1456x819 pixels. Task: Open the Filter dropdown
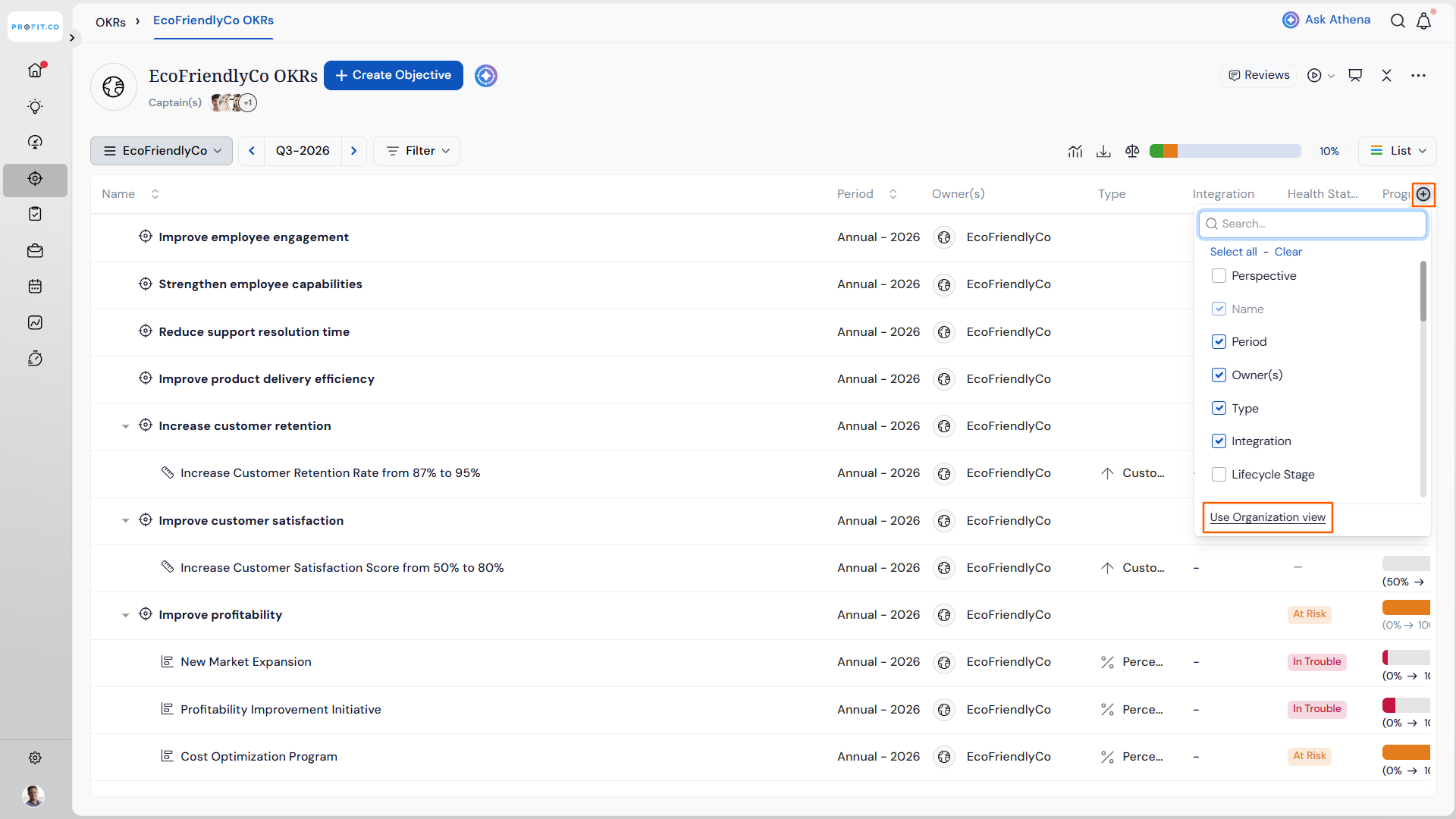click(x=416, y=151)
